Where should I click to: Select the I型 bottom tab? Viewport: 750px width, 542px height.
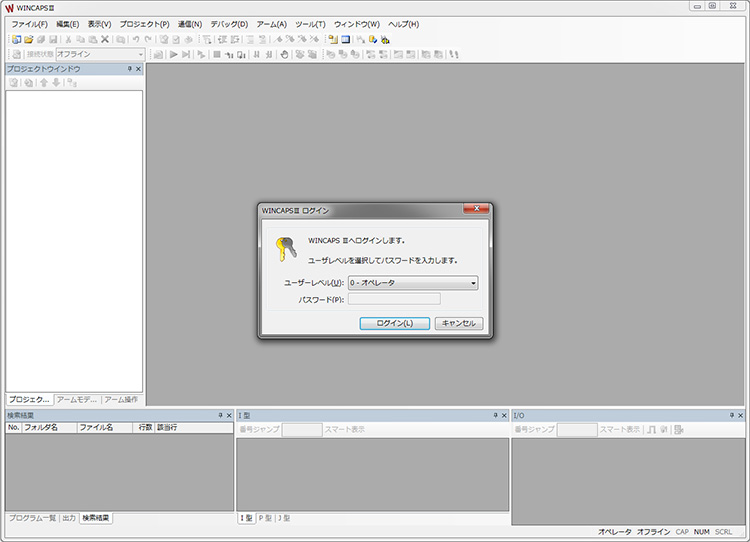click(246, 518)
